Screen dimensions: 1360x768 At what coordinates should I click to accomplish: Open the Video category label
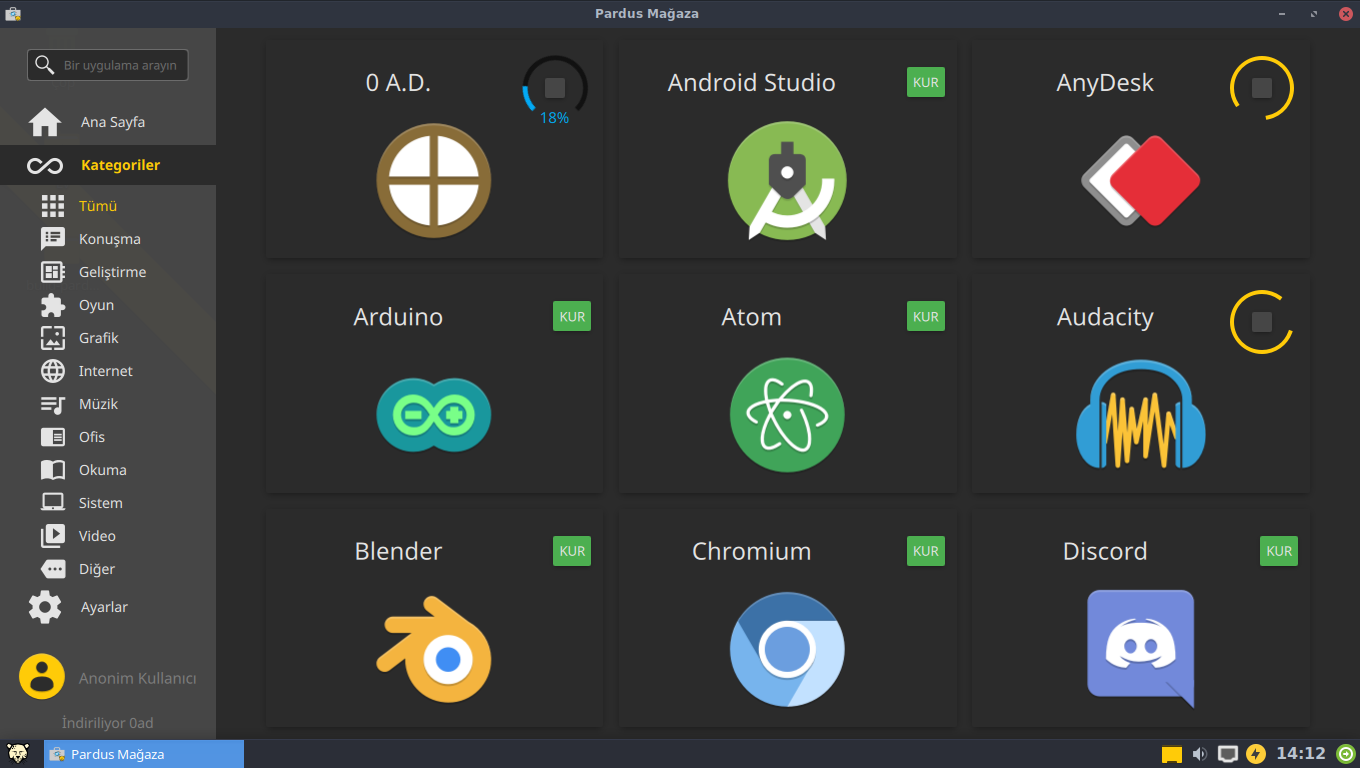(x=97, y=536)
